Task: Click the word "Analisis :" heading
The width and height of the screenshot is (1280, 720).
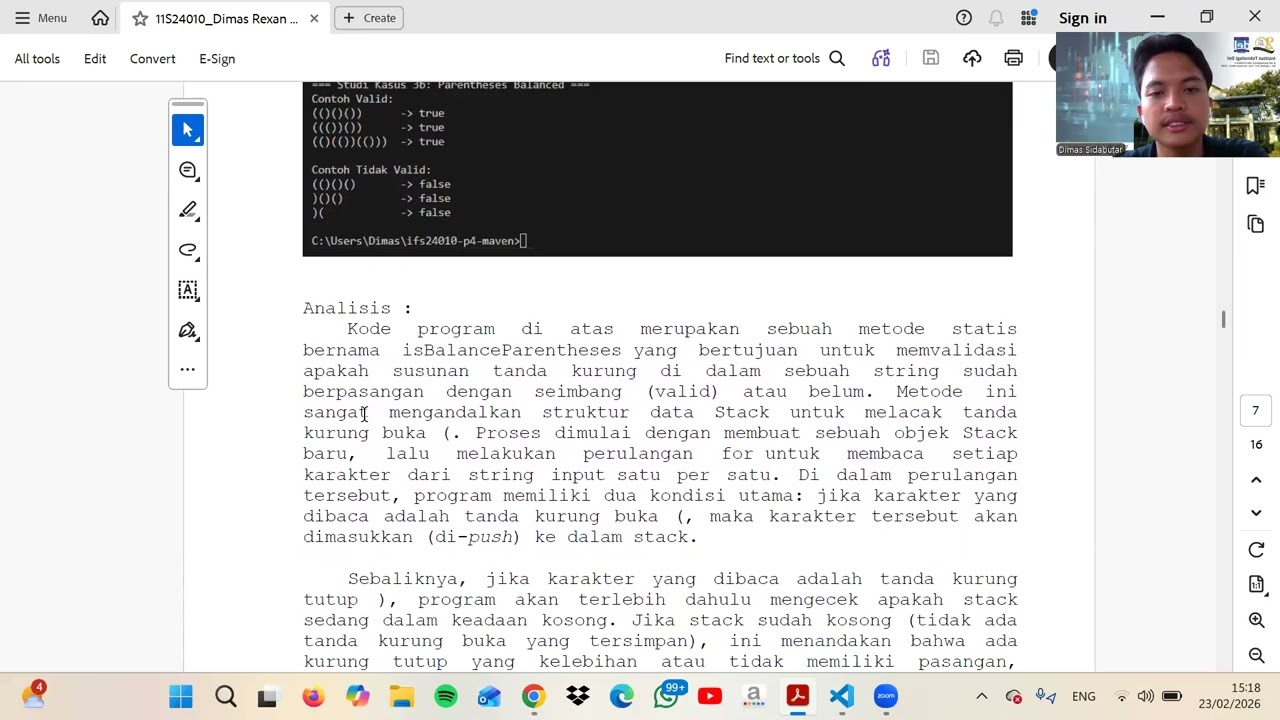Action: click(x=357, y=308)
